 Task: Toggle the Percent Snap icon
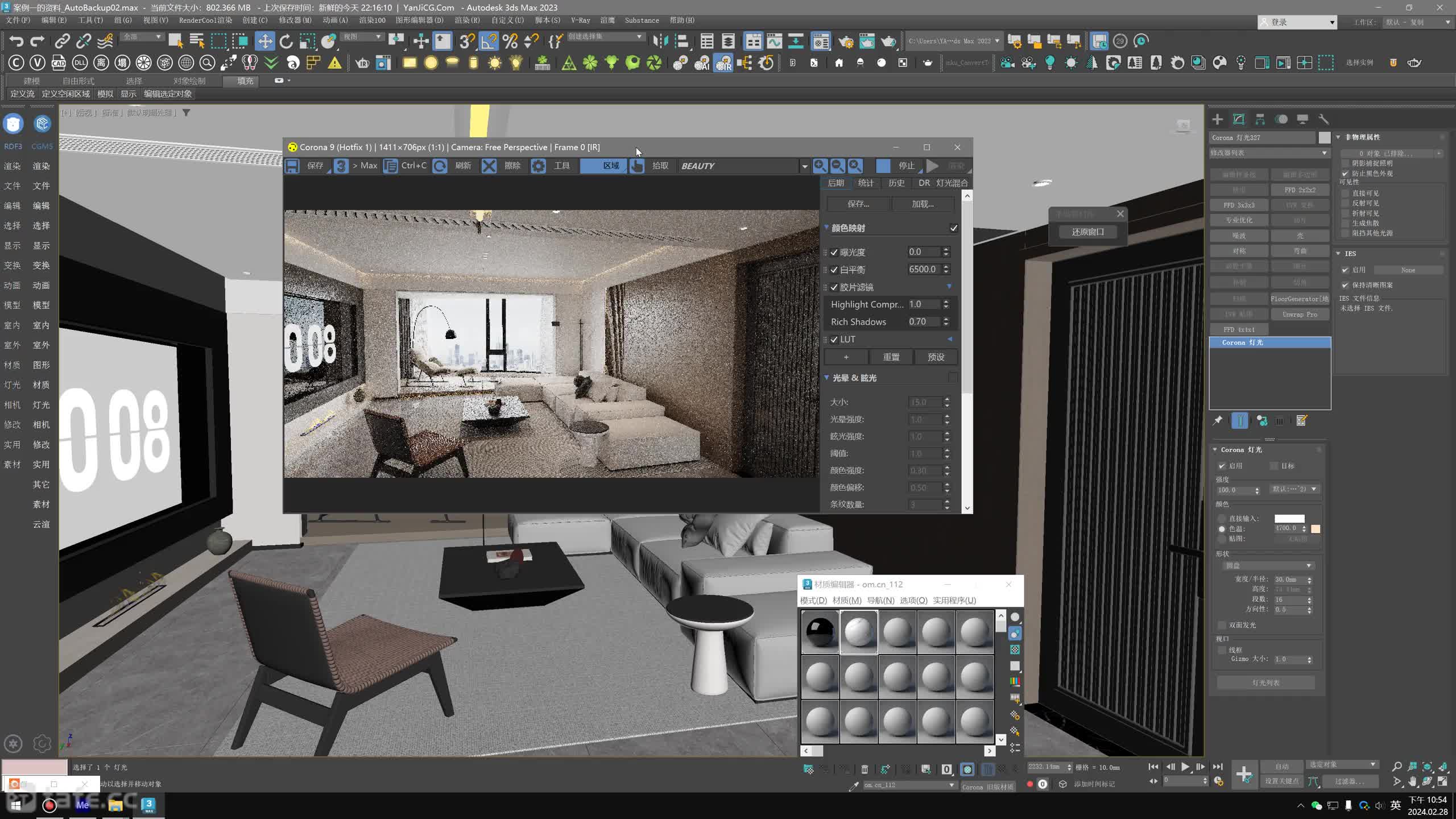pos(510,41)
